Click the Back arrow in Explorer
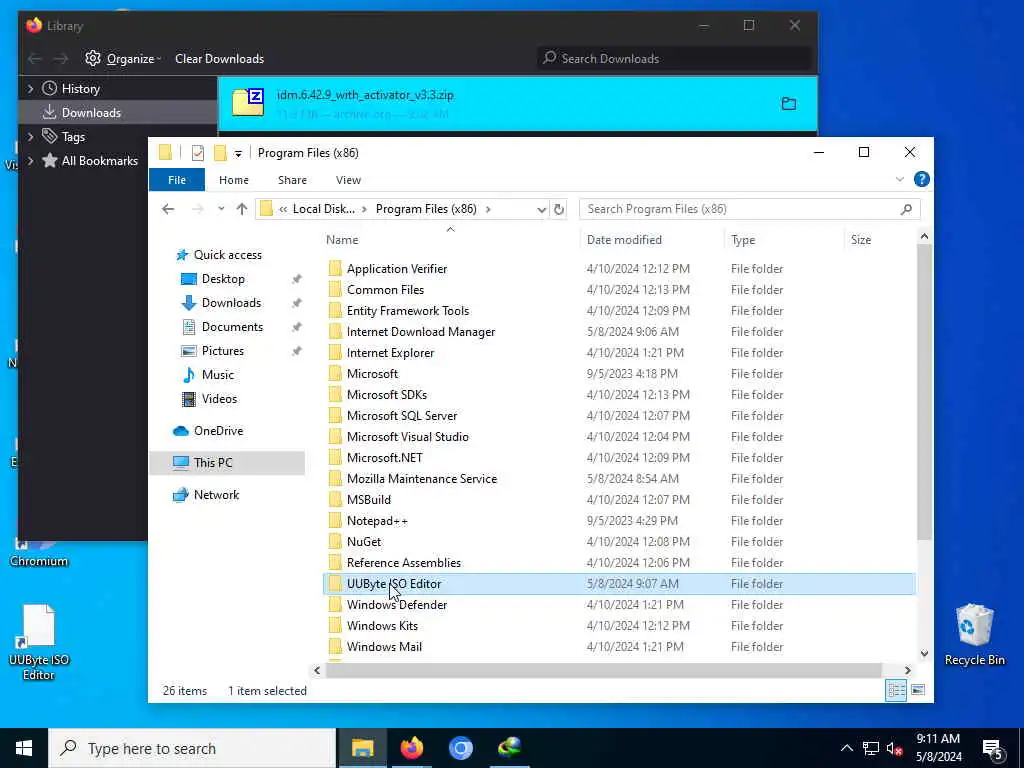This screenshot has width=1024, height=768. point(168,209)
